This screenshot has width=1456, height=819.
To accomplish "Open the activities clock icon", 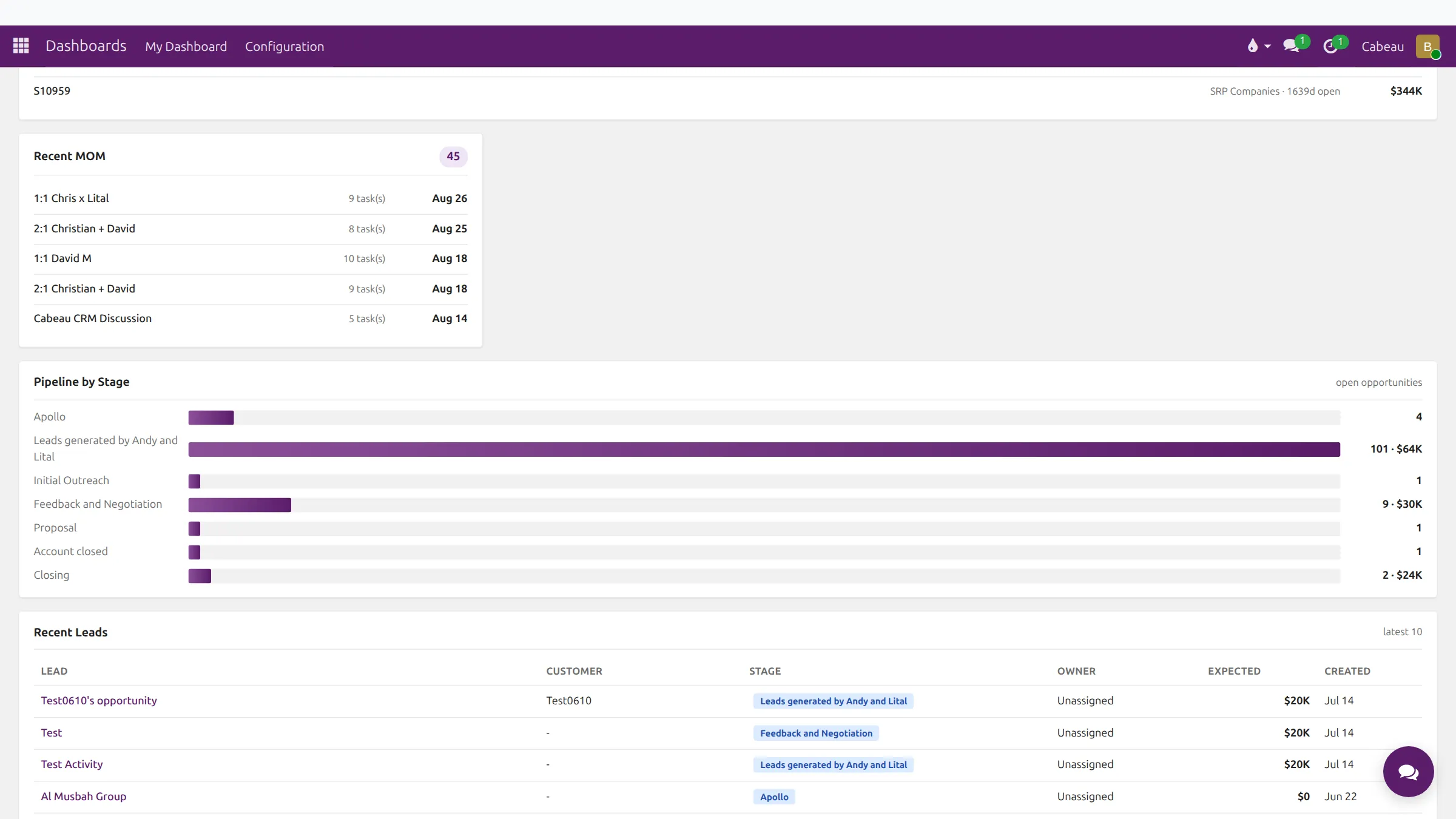I will point(1330,46).
